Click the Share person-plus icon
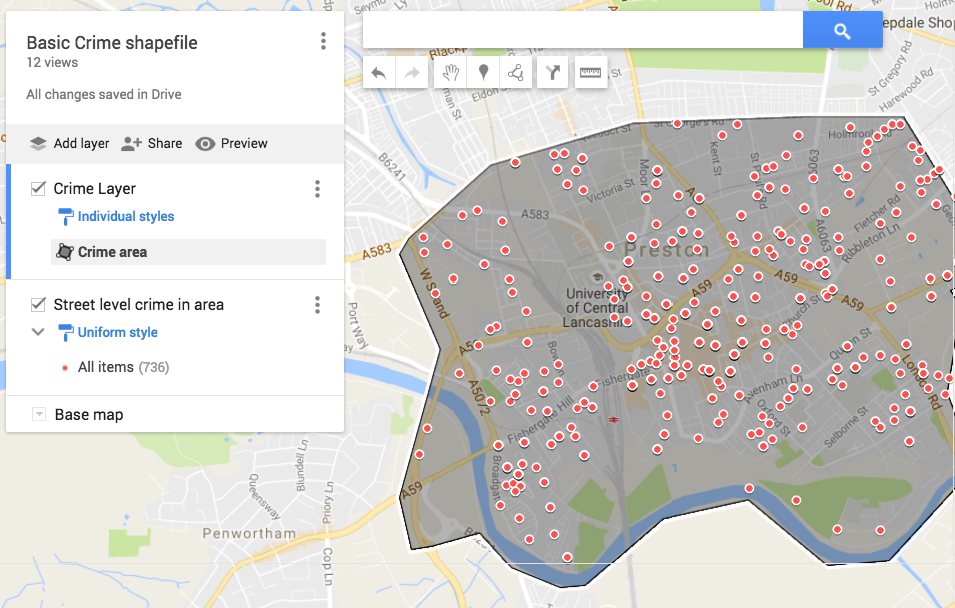 pyautogui.click(x=131, y=144)
